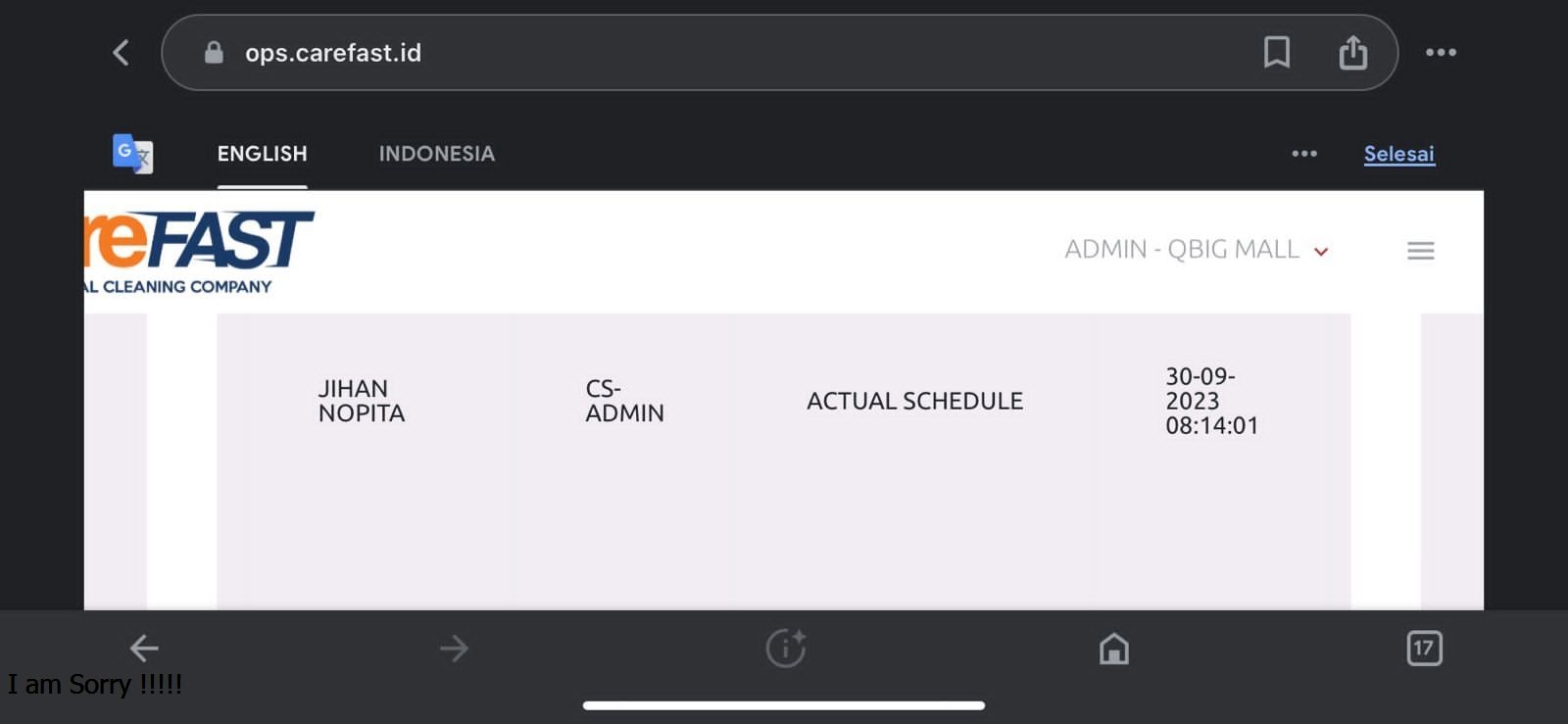
Task: Open the share sheet icon
Action: 1352,52
